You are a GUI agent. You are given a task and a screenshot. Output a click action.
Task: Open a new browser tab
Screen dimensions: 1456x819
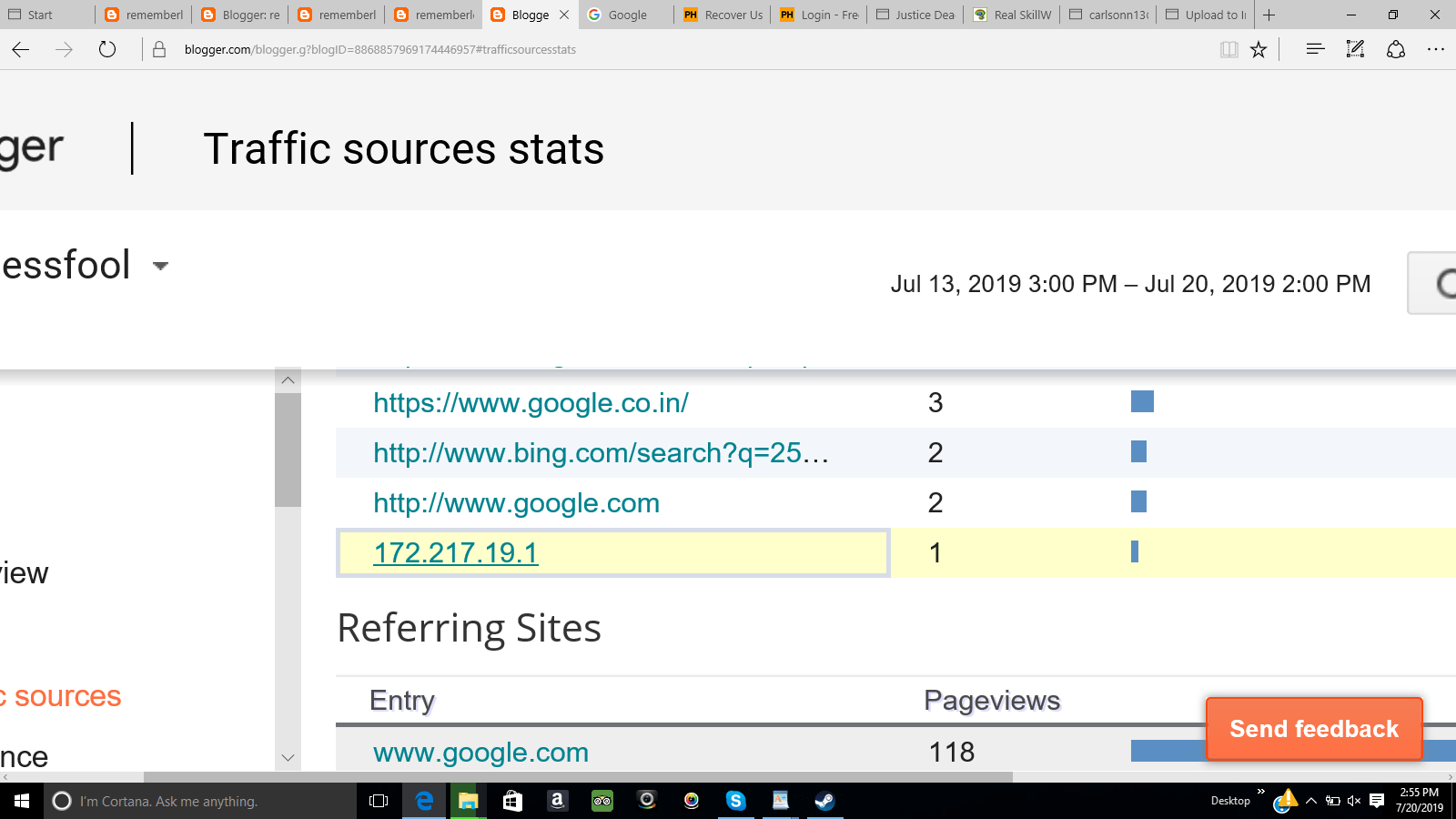tap(1269, 15)
